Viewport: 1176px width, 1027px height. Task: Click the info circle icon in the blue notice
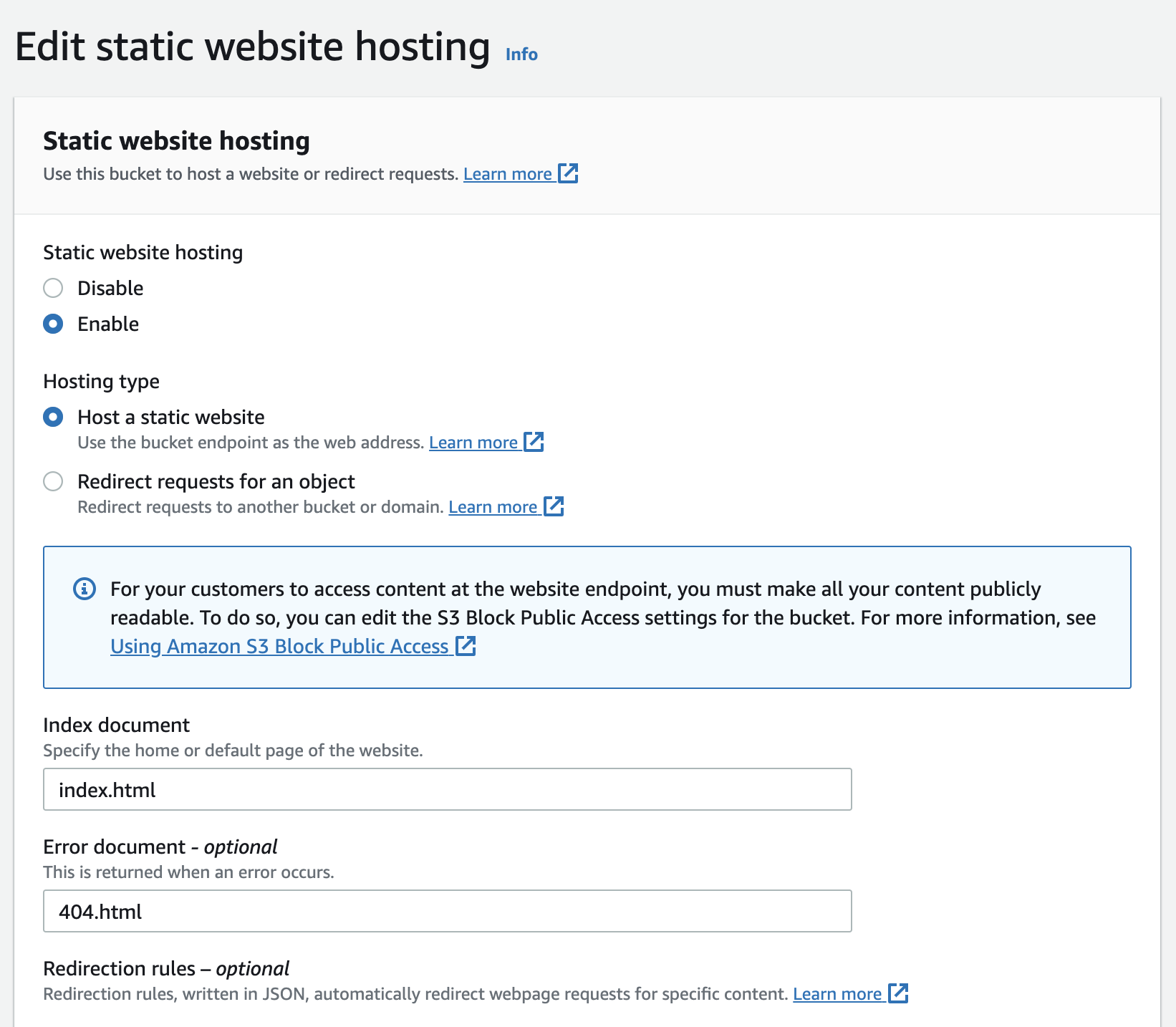85,589
